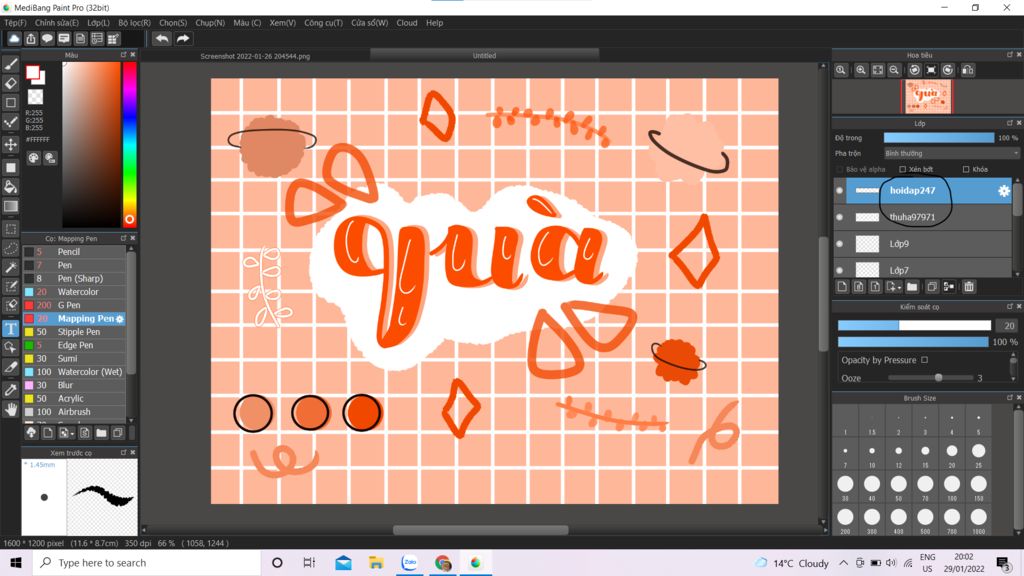Switch to the Screenshot 2022-01-26 204544.png tab

point(255,56)
